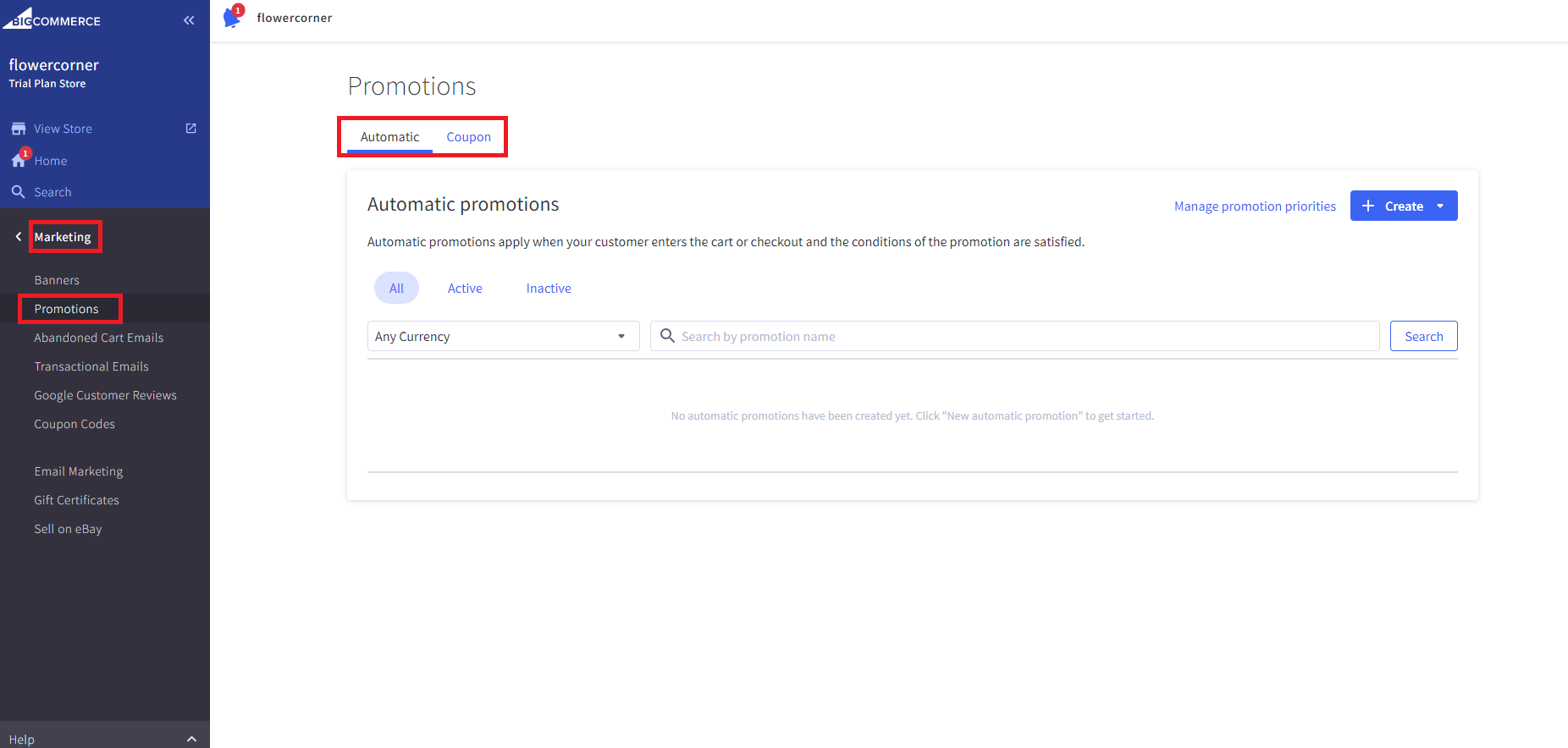The image size is (1568, 748).
Task: Switch to the Coupon tab
Action: 469,137
